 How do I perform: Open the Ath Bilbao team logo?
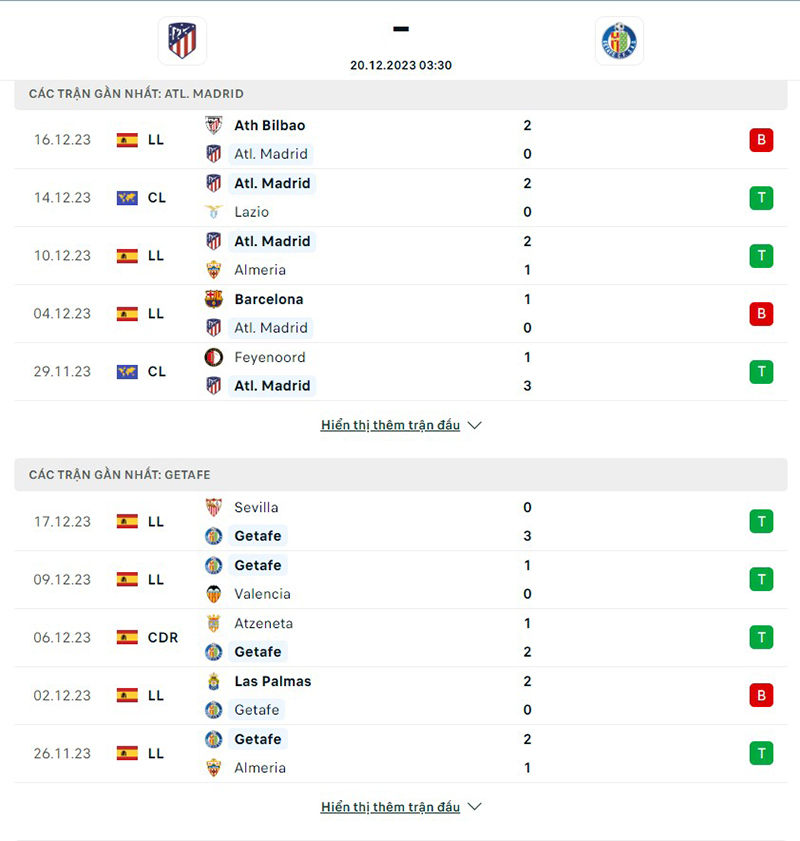click(213, 125)
